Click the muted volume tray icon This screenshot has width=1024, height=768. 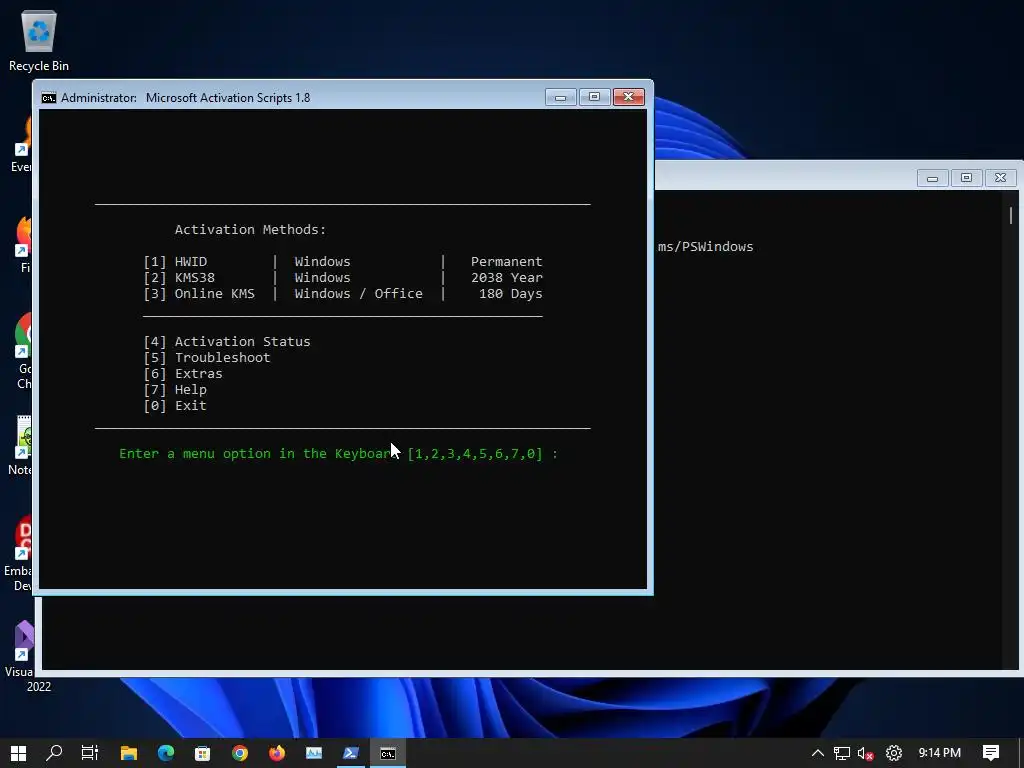click(x=866, y=753)
